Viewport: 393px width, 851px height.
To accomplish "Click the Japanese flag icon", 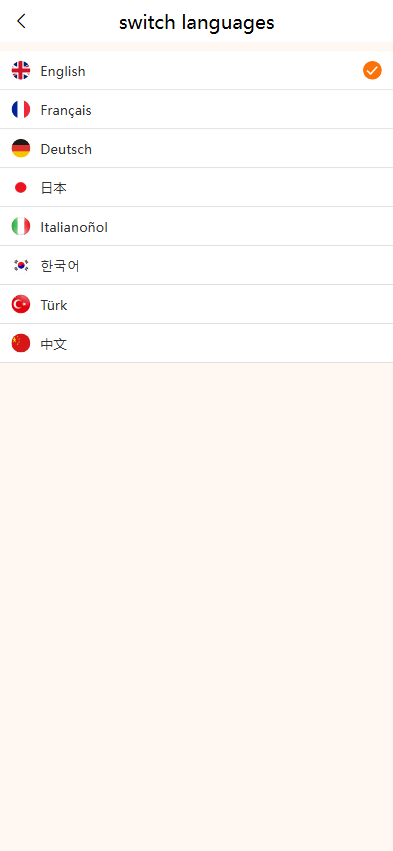I will [21, 188].
